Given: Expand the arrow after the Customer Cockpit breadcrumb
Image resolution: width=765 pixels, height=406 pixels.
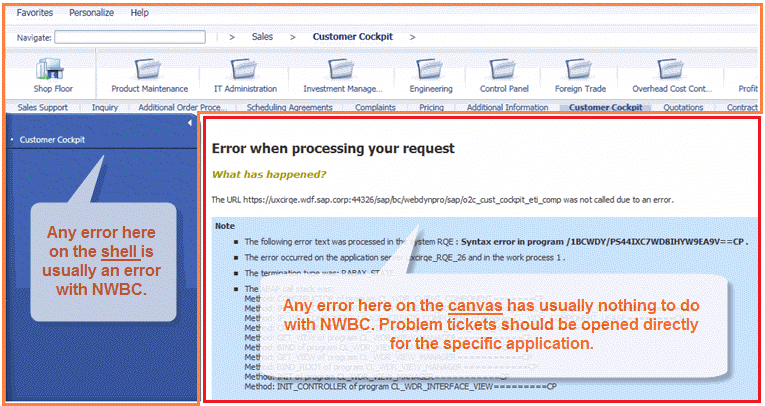Looking at the screenshot, I should tap(412, 37).
